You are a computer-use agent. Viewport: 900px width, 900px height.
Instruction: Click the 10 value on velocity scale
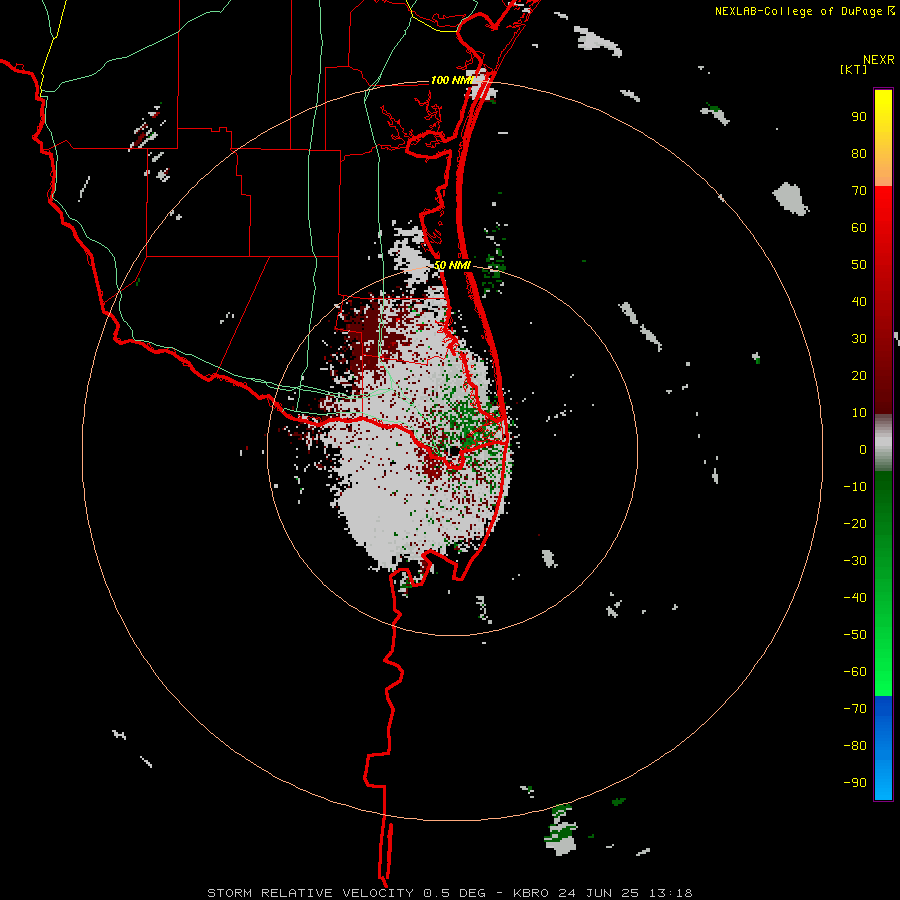(859, 413)
